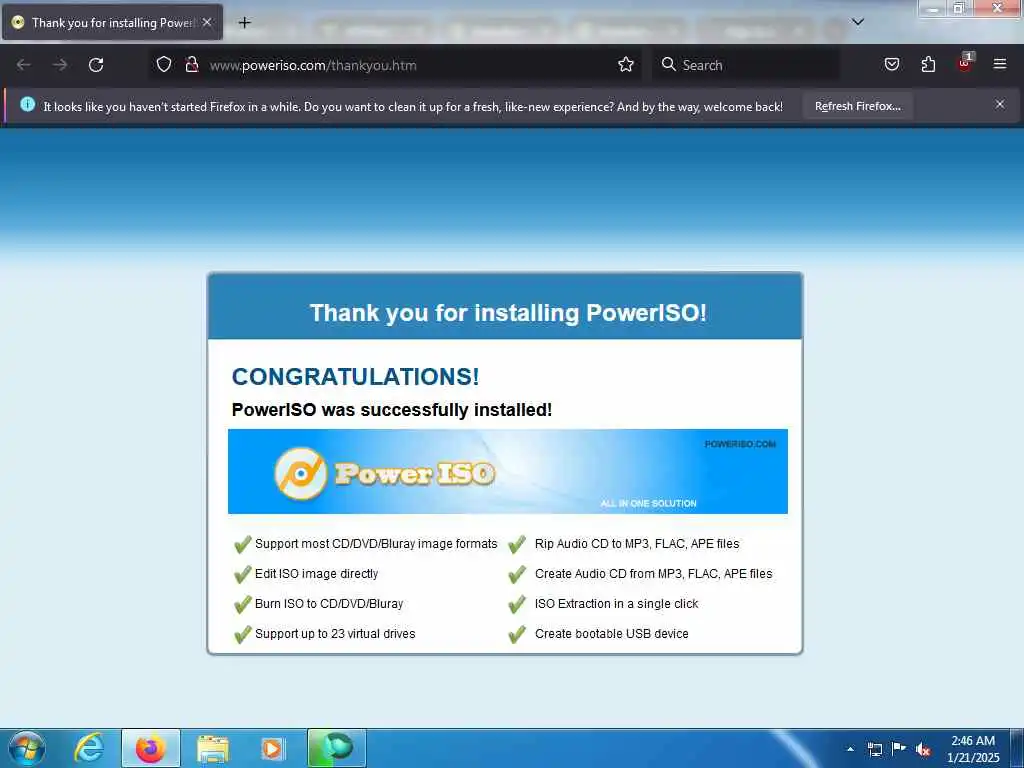Click 'ISO Extraction in a single click'
Image resolution: width=1024 pixels, height=768 pixels.
pos(616,603)
